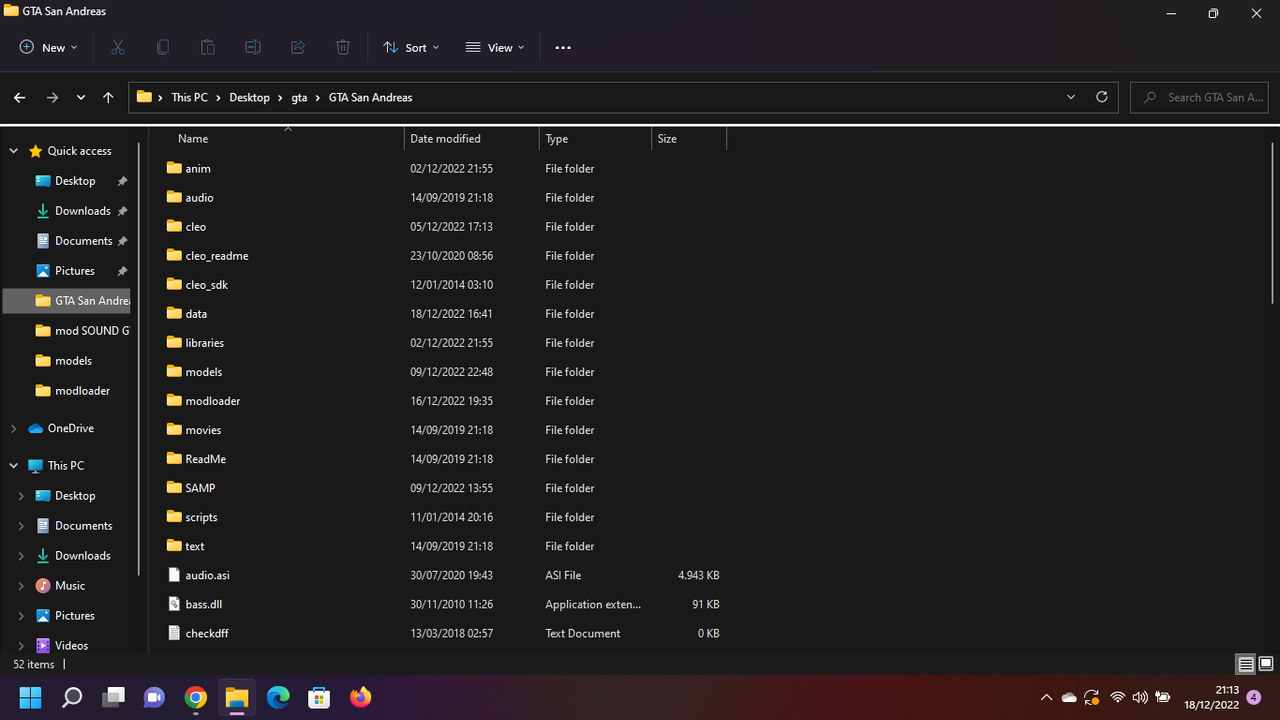Click the volume speaker tray icon
This screenshot has height=720, width=1280.
pyautogui.click(x=1140, y=697)
